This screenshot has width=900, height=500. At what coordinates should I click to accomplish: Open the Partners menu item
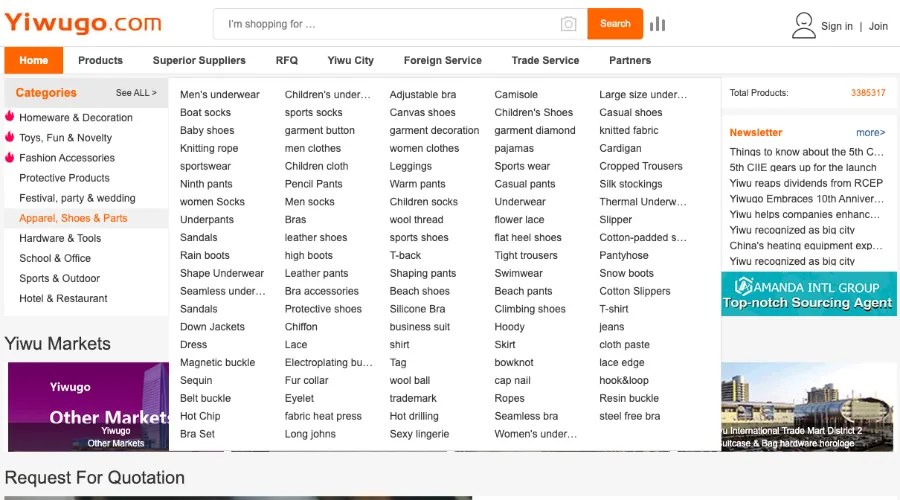pos(630,60)
